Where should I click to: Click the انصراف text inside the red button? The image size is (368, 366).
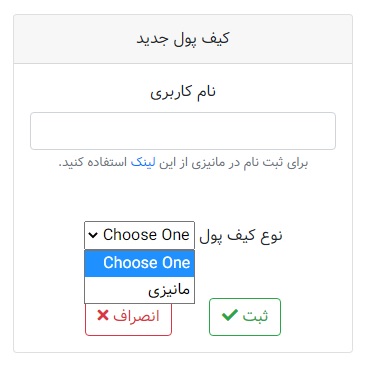click(136, 316)
